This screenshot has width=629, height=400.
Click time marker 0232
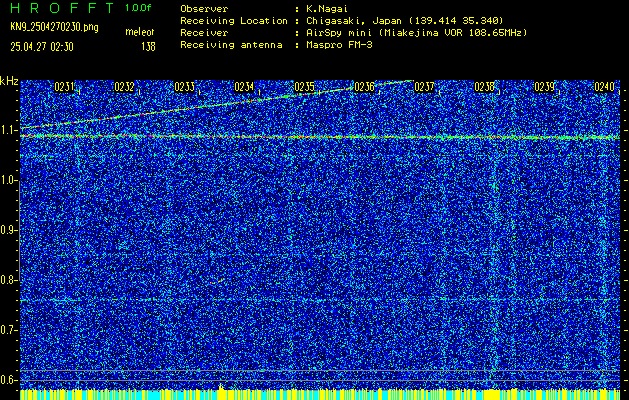pos(124,87)
